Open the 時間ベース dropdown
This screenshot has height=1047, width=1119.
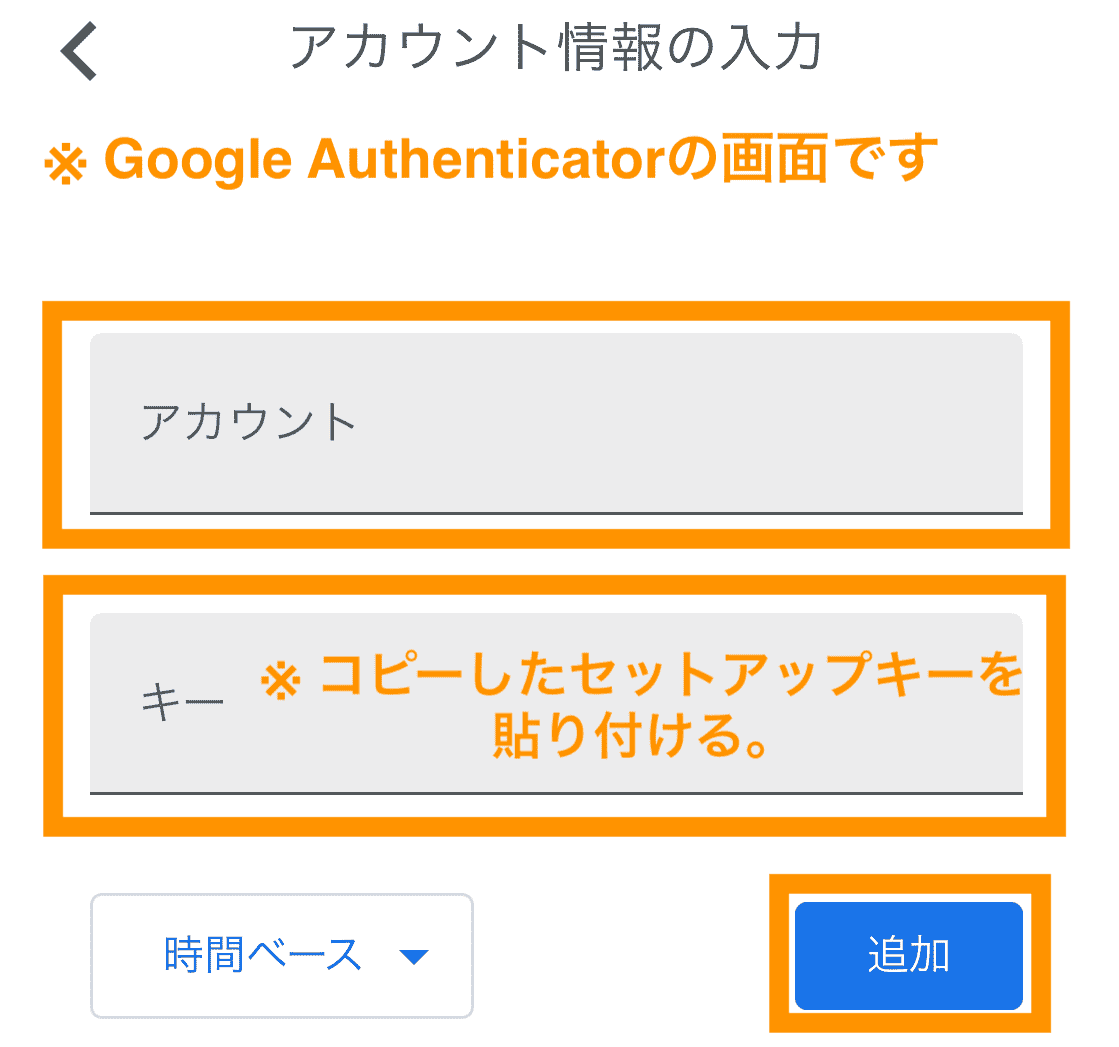click(282, 955)
